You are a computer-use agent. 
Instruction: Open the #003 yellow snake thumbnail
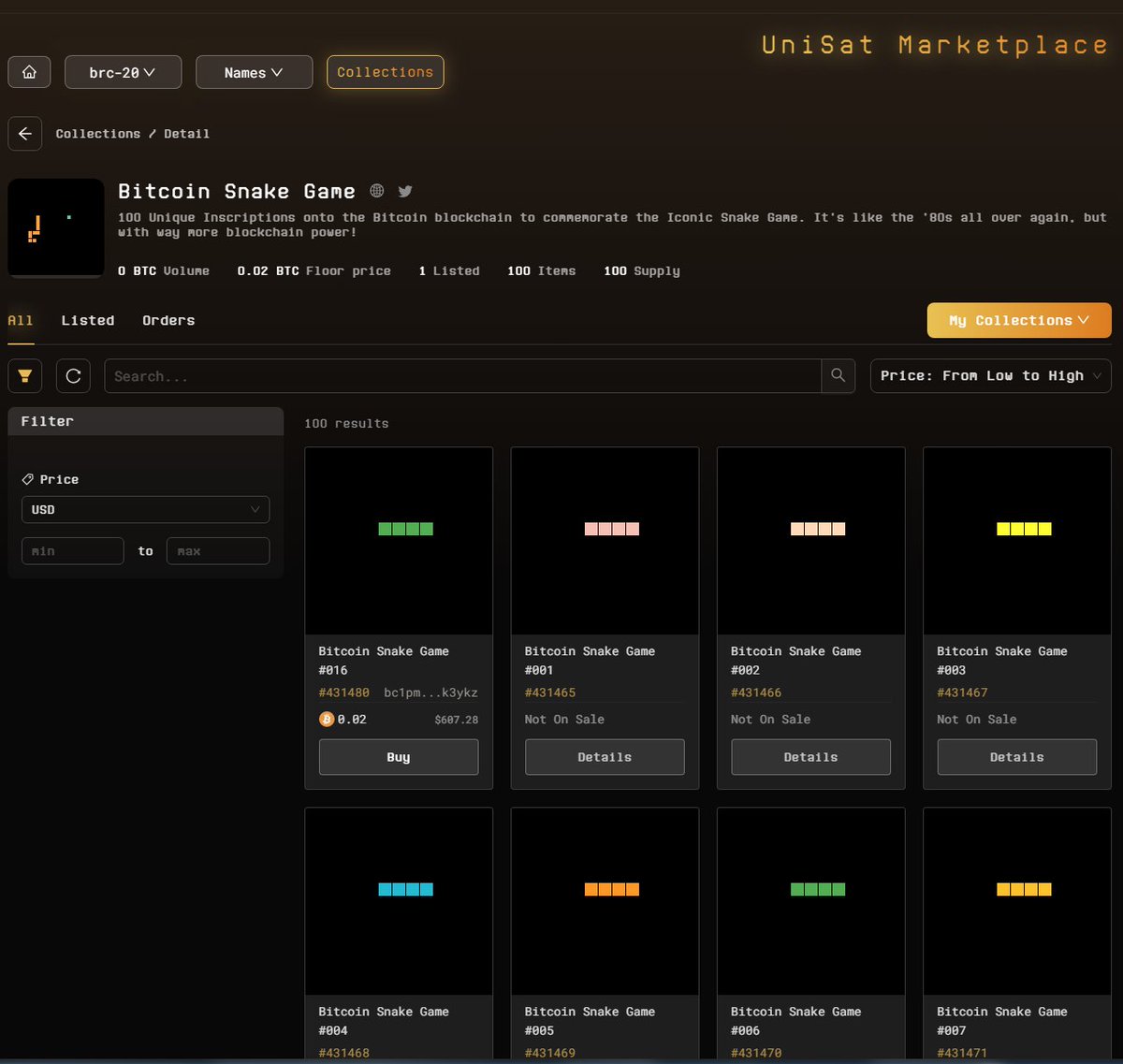pyautogui.click(x=1017, y=541)
